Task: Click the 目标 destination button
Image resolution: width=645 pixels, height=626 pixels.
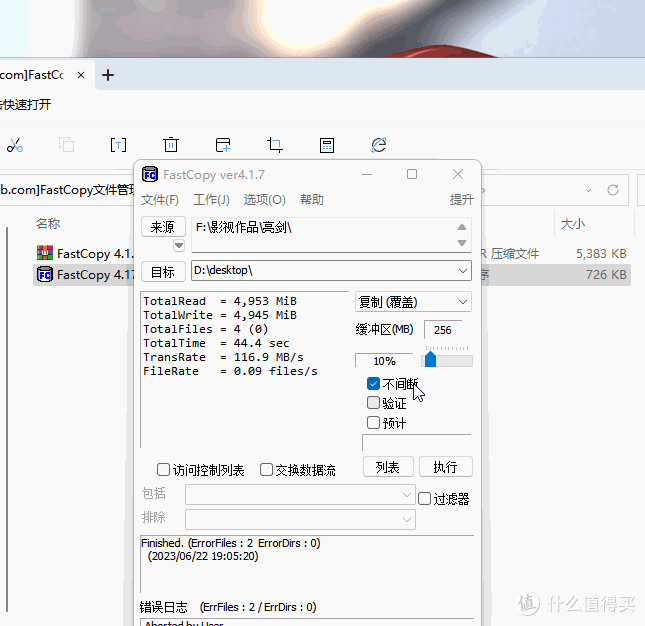Action: 163,272
